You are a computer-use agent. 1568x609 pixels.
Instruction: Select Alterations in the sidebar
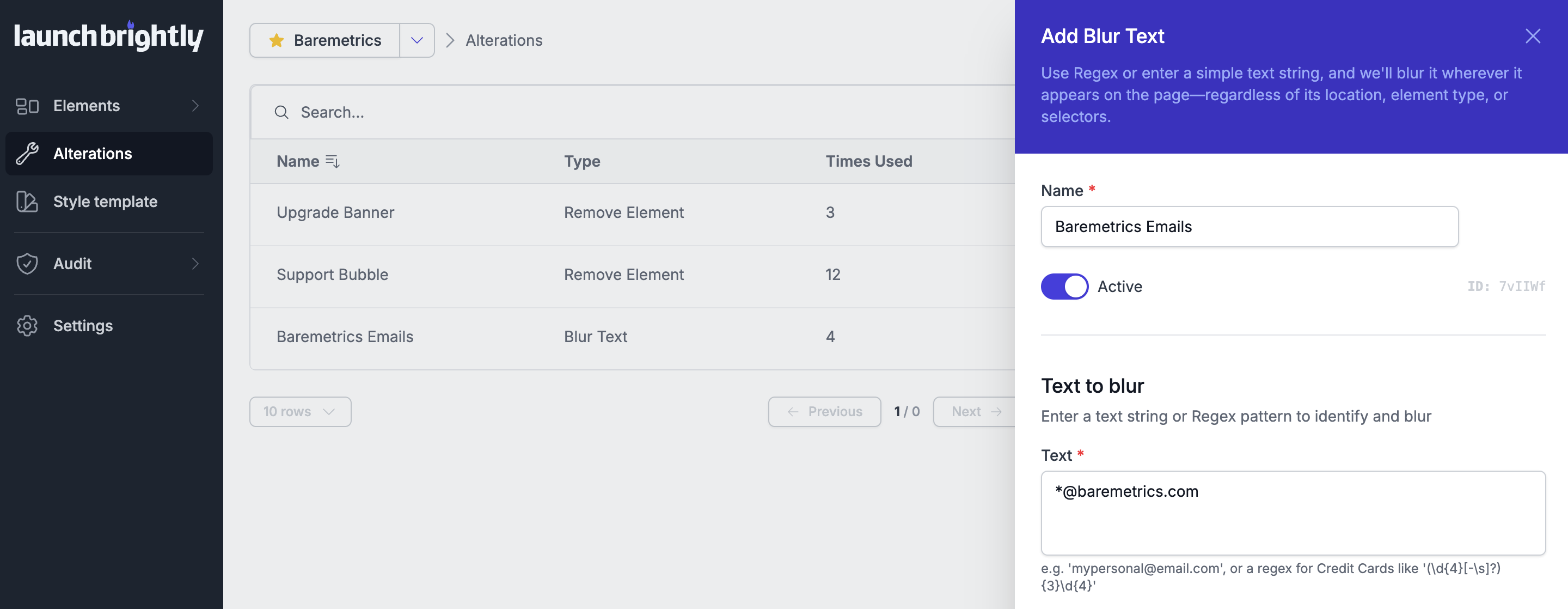pyautogui.click(x=109, y=154)
